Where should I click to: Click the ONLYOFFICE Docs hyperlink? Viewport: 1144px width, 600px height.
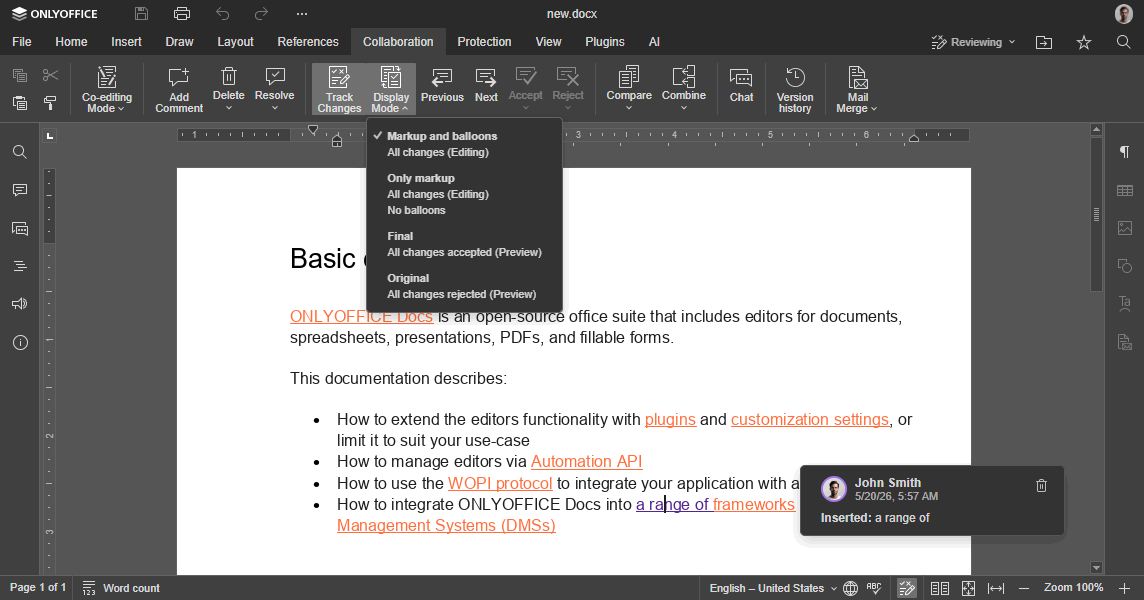[361, 316]
